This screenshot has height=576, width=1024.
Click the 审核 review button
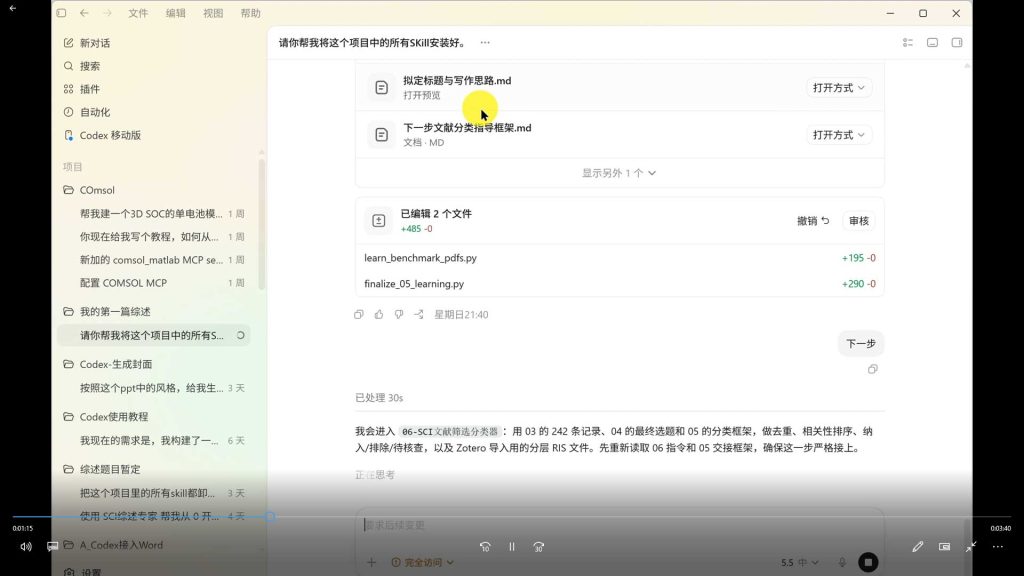(859, 221)
